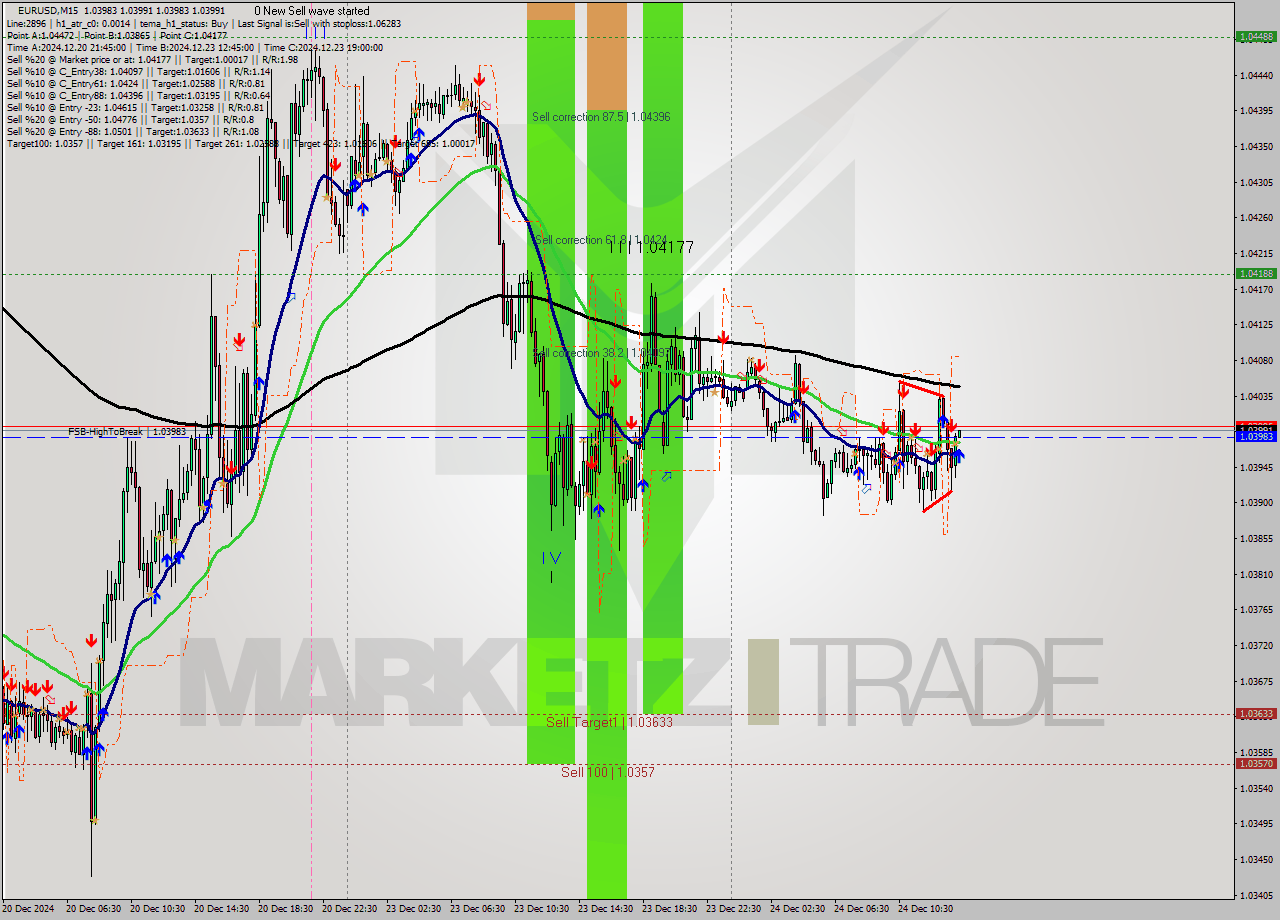Click the '24 Dec 10:30' time axis label
The width and height of the screenshot is (1280, 920).
pyautogui.click(x=925, y=909)
